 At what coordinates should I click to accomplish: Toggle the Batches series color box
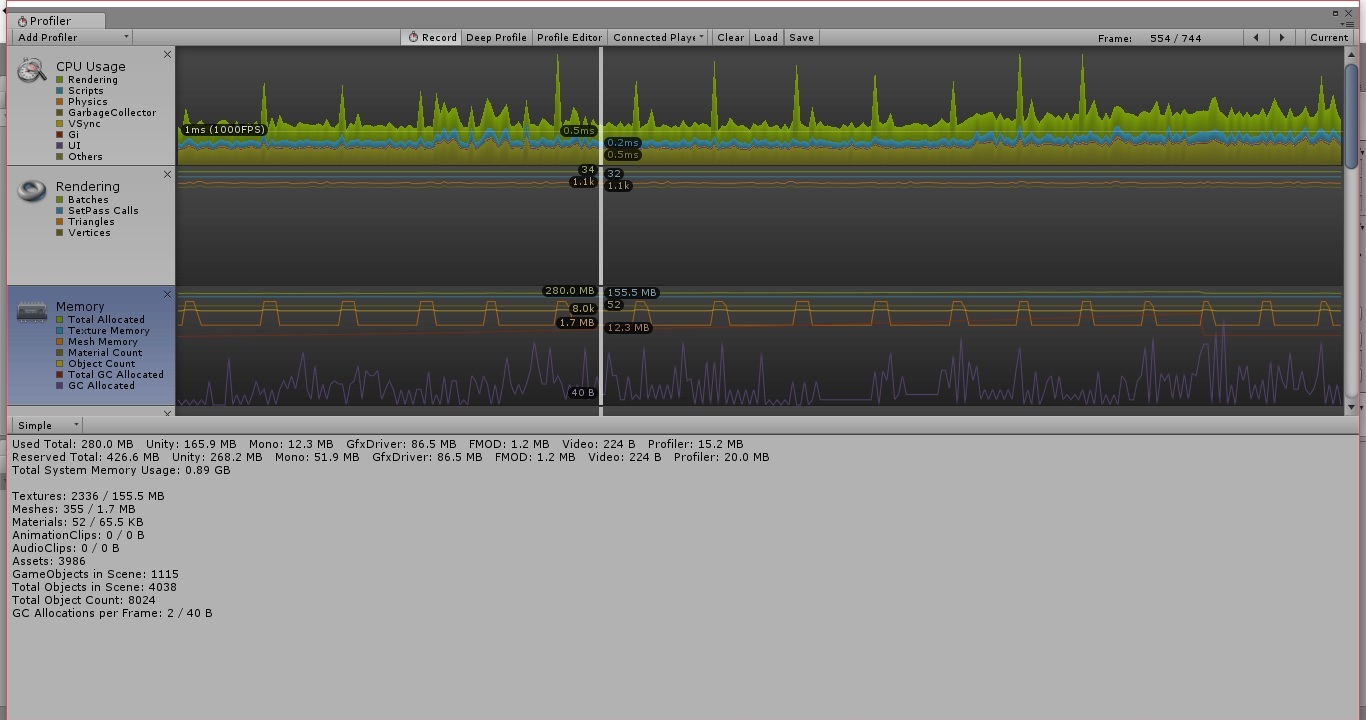pyautogui.click(x=60, y=200)
